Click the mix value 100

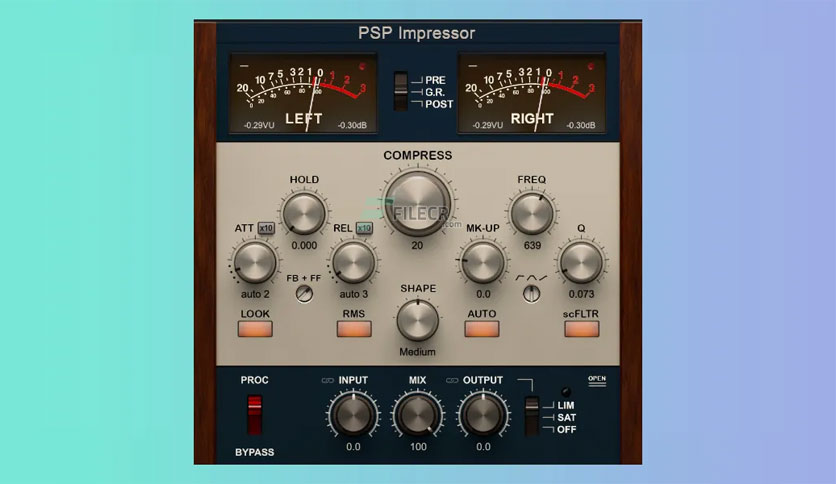point(418,447)
